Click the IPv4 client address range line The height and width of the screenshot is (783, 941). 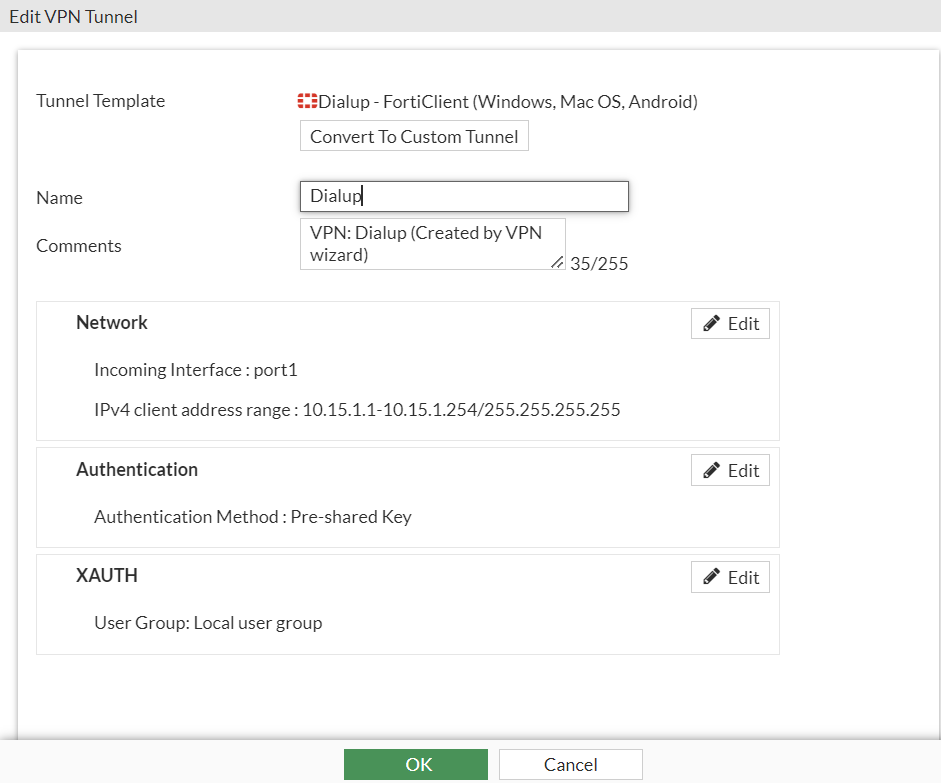pos(357,410)
